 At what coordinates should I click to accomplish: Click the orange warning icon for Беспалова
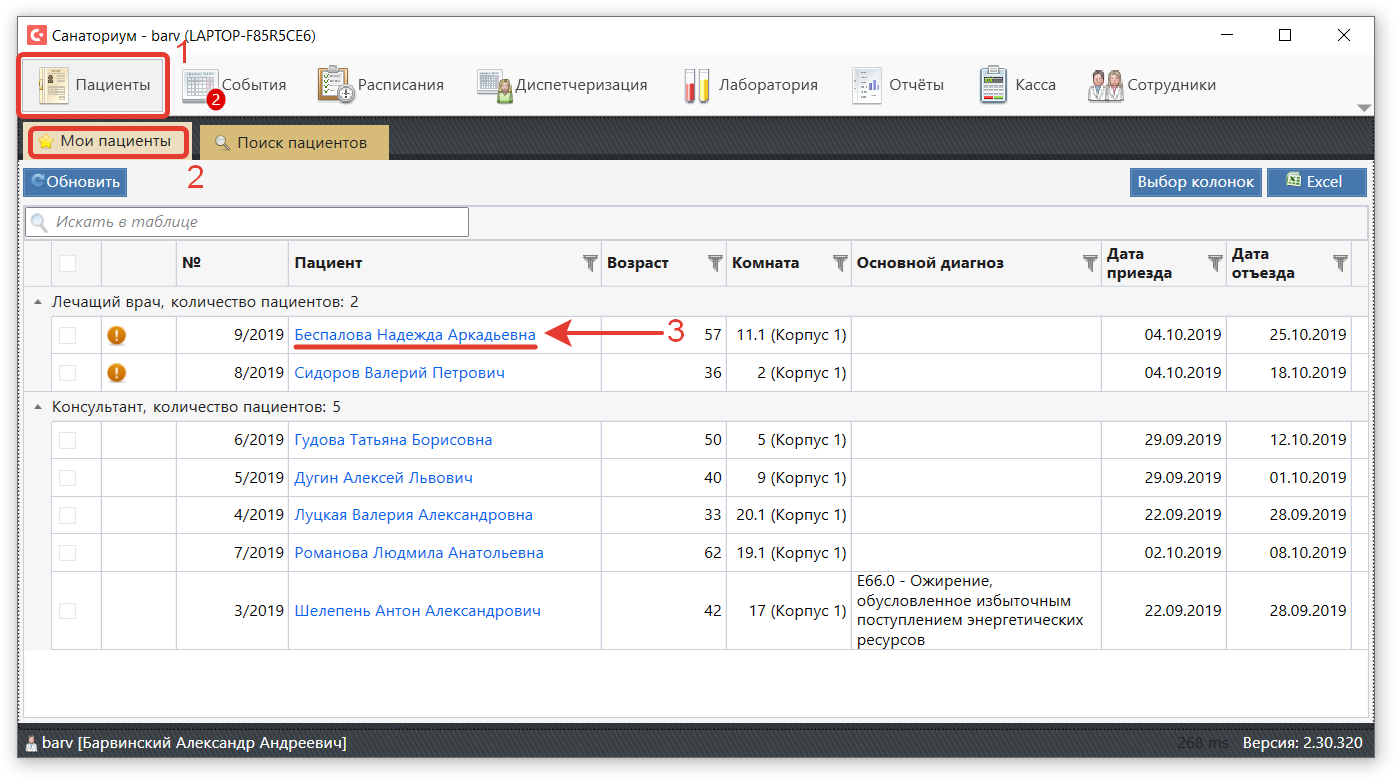coord(117,335)
